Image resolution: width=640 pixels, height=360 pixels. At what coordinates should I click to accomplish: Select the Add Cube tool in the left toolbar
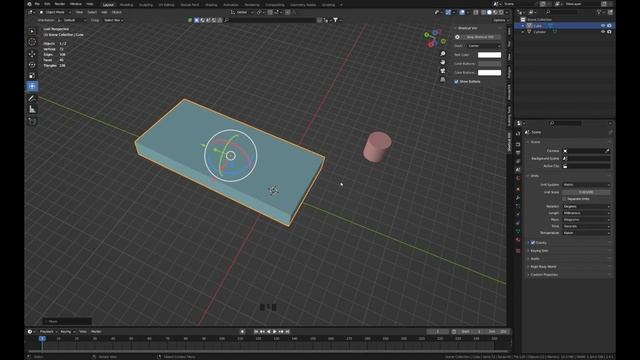point(32,121)
